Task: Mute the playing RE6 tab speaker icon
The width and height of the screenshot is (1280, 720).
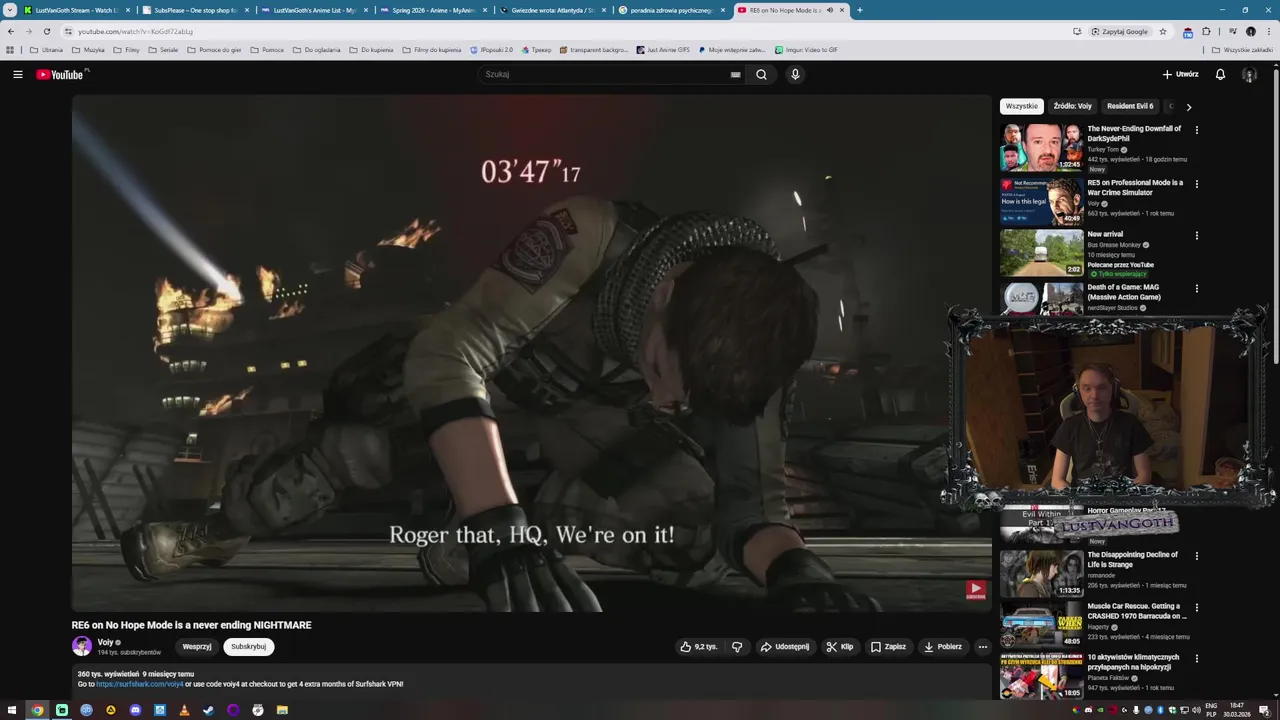Action: point(829,10)
